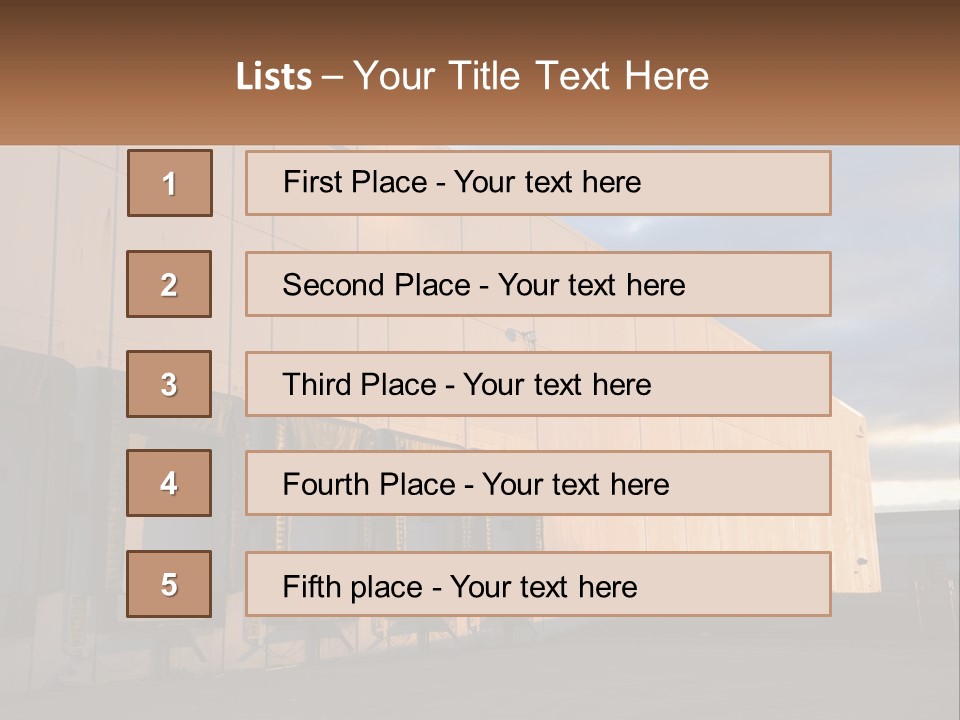Select the bold word Lists in title
Image resolution: width=960 pixels, height=720 pixels.
(274, 77)
